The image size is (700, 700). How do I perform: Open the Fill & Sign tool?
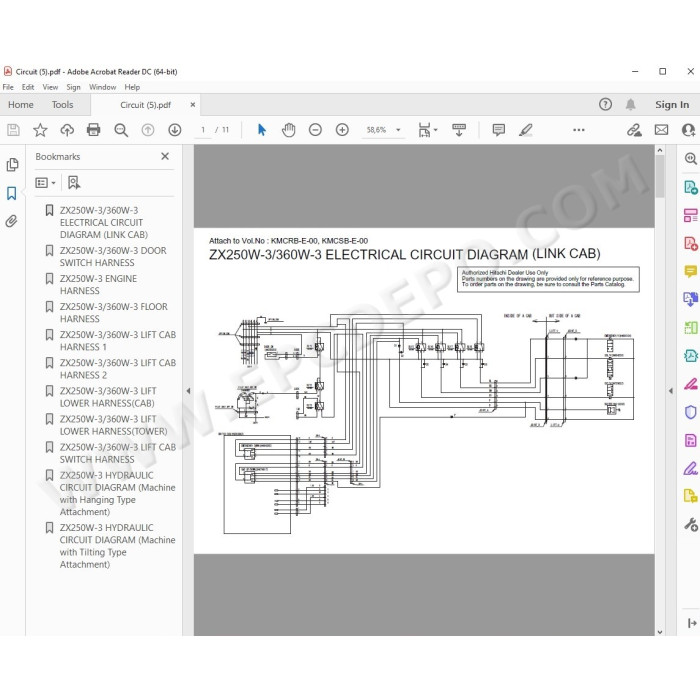tap(690, 469)
